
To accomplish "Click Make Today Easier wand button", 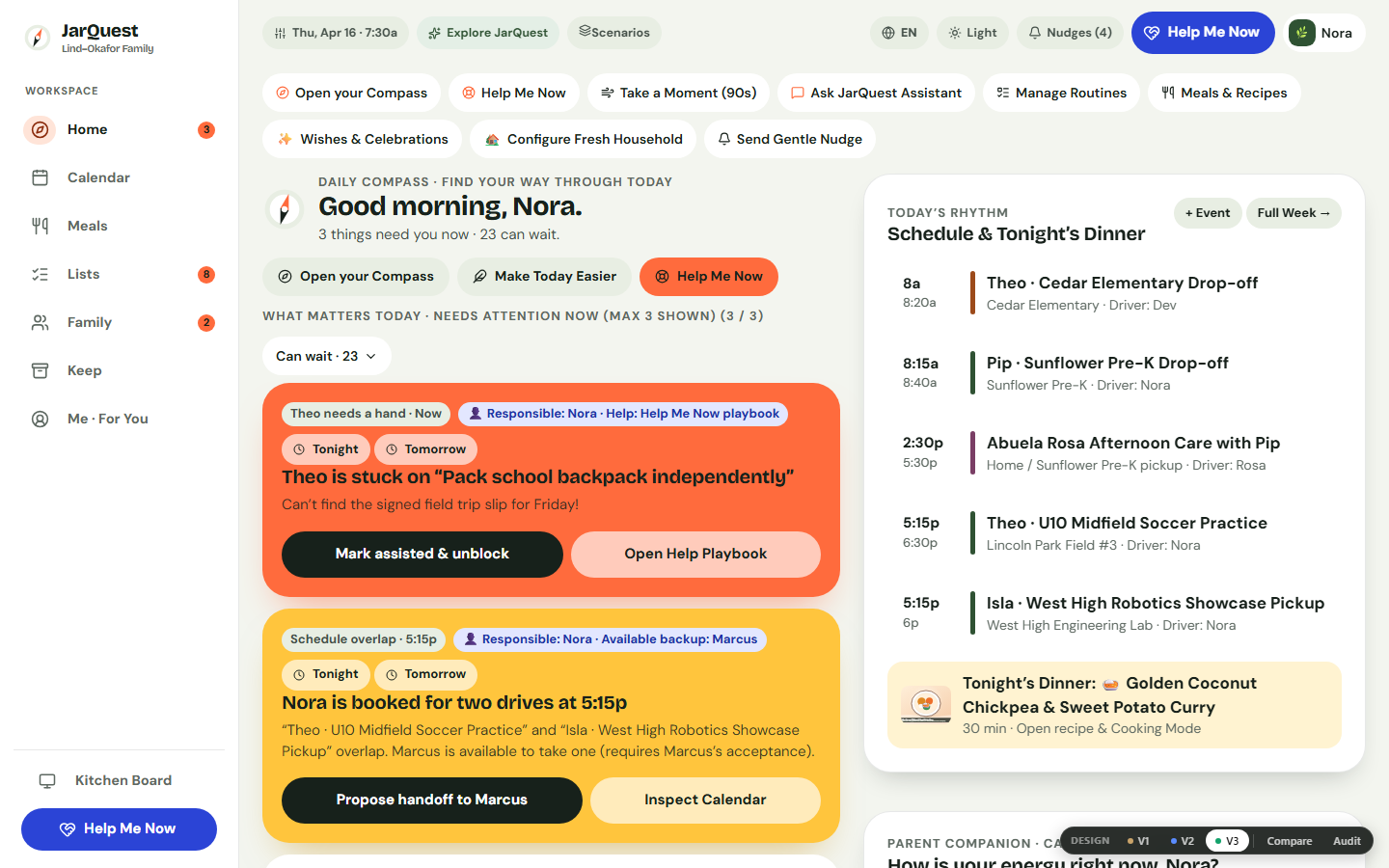I will (544, 277).
